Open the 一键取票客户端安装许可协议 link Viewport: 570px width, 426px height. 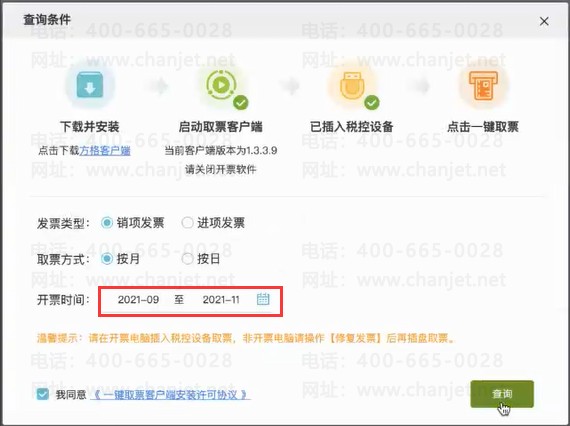pos(170,395)
